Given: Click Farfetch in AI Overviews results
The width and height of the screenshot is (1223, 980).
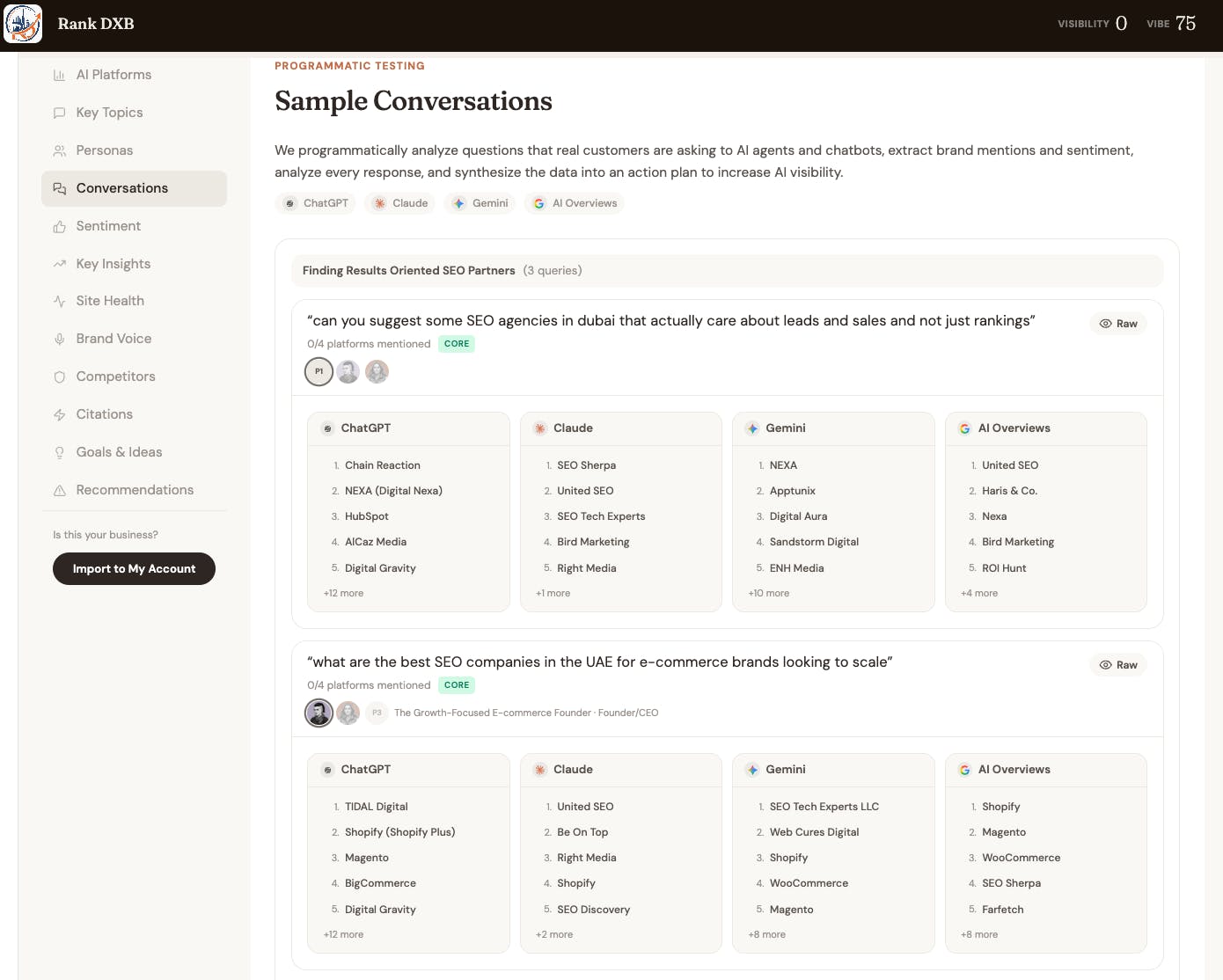Looking at the screenshot, I should click(1003, 910).
